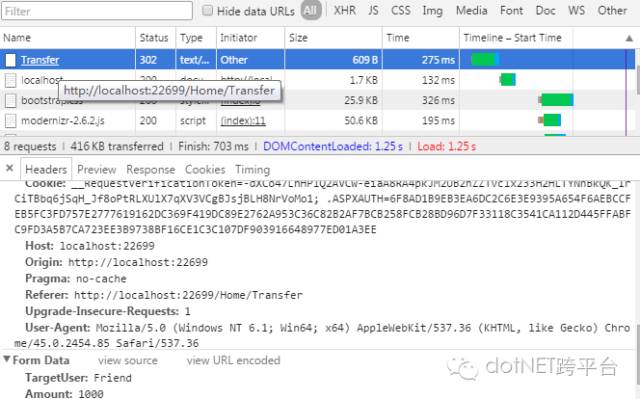The height and width of the screenshot is (399, 640).
Task: Select the All filter button
Action: coord(311,11)
